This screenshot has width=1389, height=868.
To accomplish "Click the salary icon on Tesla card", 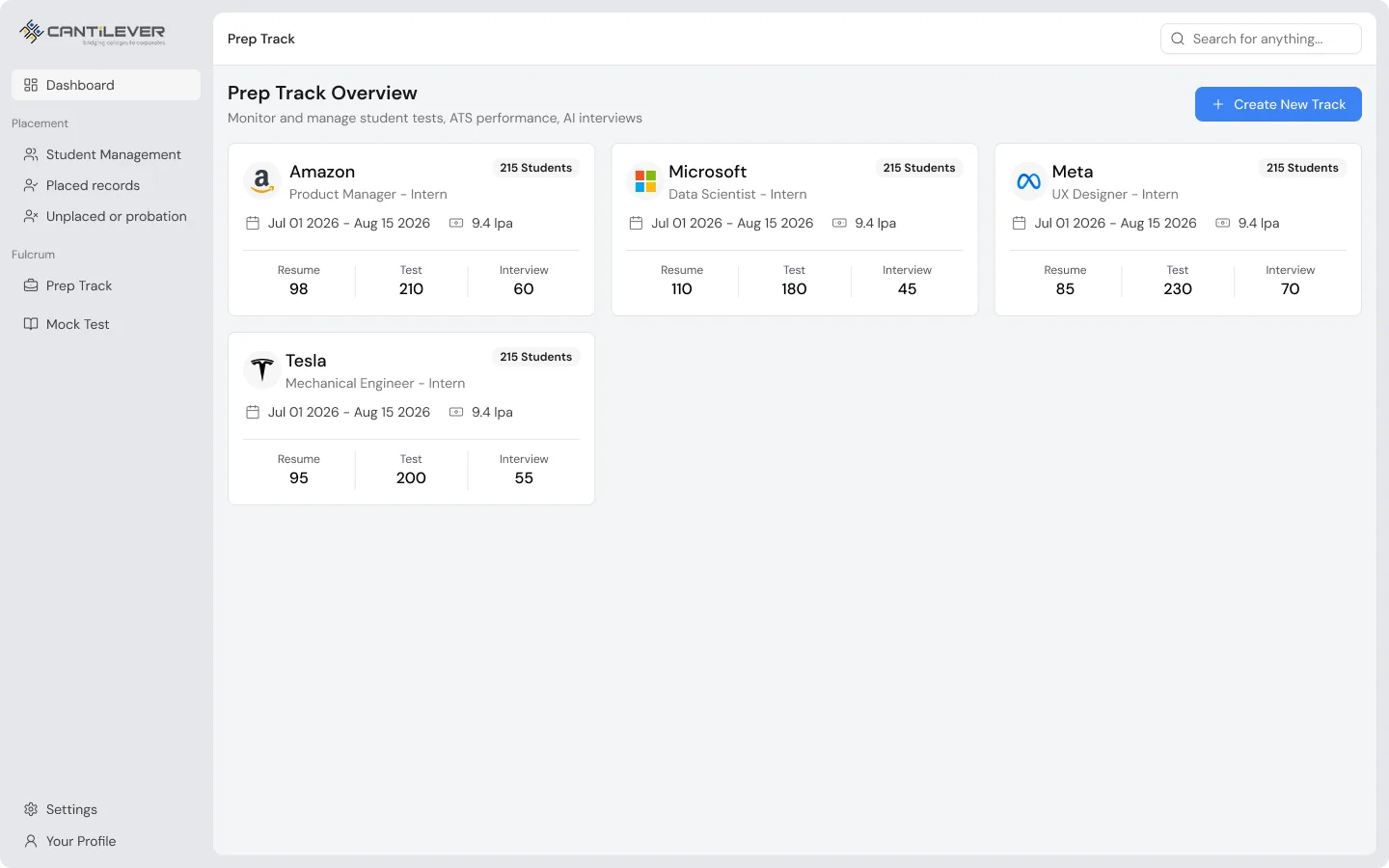I will (456, 412).
